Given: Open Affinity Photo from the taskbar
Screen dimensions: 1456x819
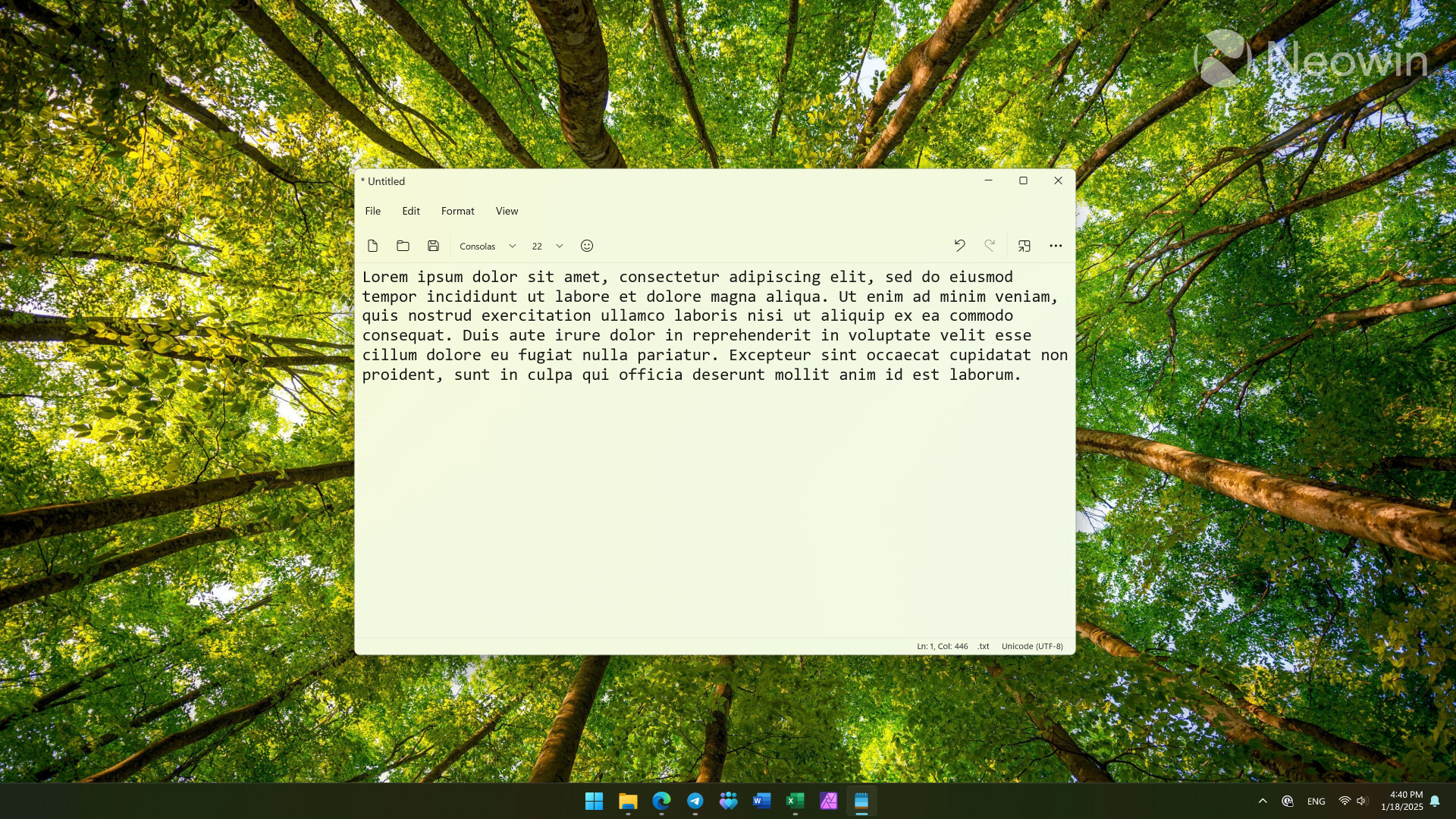Looking at the screenshot, I should coord(828,801).
